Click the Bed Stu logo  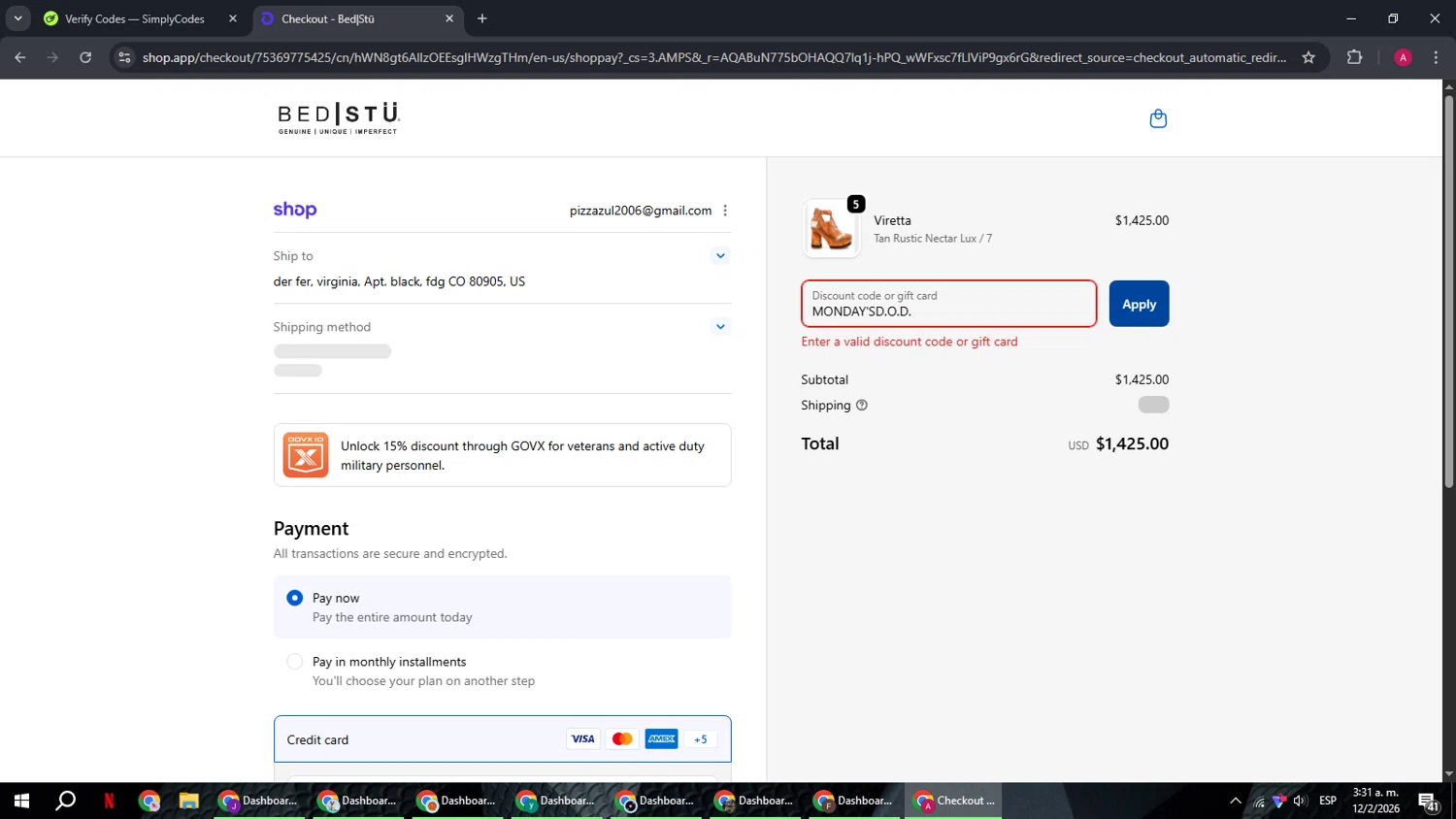[x=339, y=118]
